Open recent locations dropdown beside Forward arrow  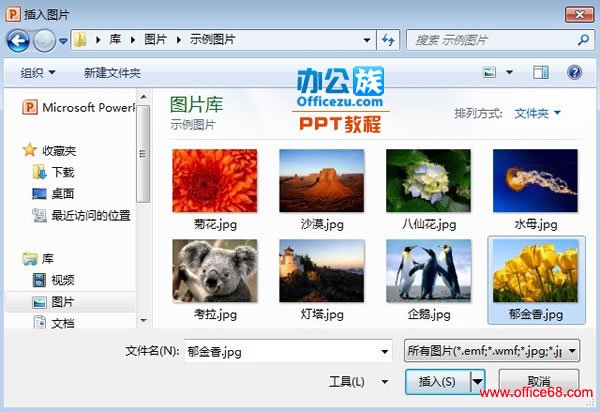63,41
